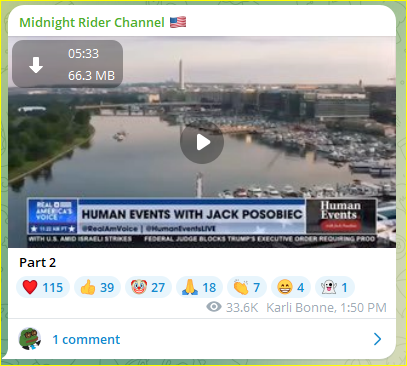
Task: Click the 33.6K view count
Action: point(242,307)
